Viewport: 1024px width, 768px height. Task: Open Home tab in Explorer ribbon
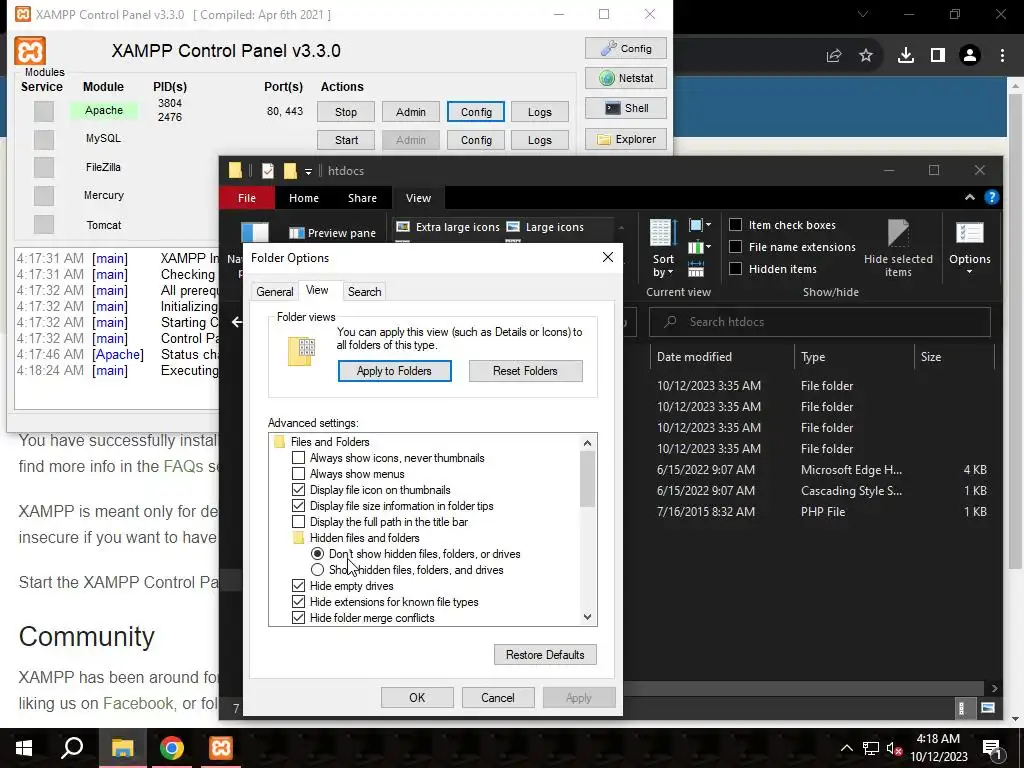click(304, 198)
